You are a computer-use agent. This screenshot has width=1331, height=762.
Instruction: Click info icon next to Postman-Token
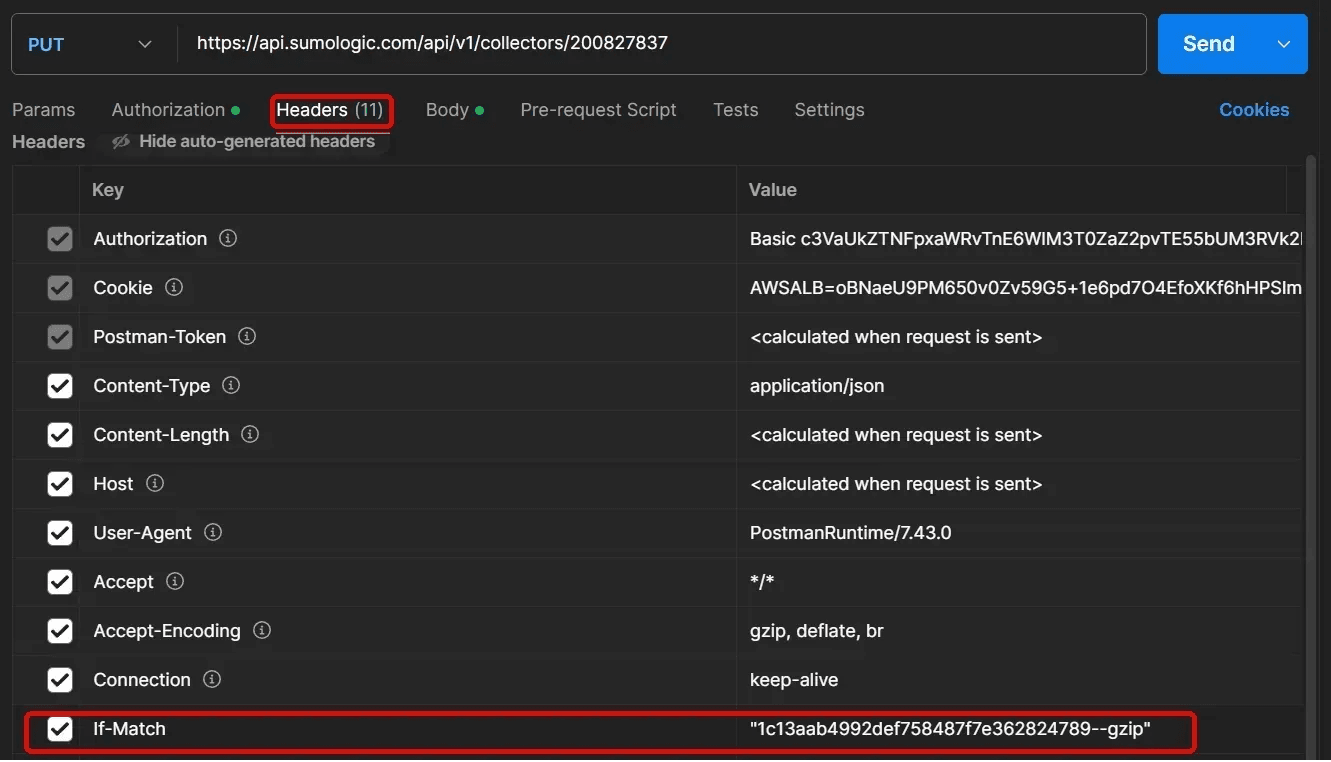pos(247,337)
